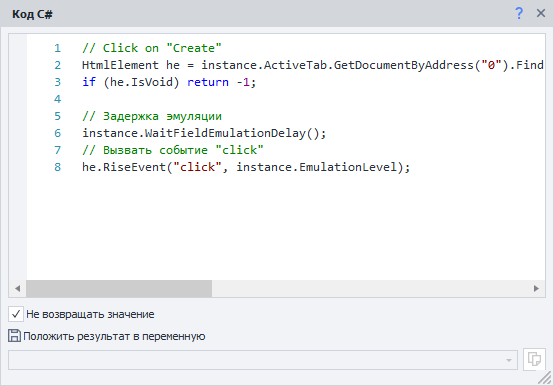The width and height of the screenshot is (554, 386).
Task: Click the Не возвращать значение label text
Action: coord(90,314)
